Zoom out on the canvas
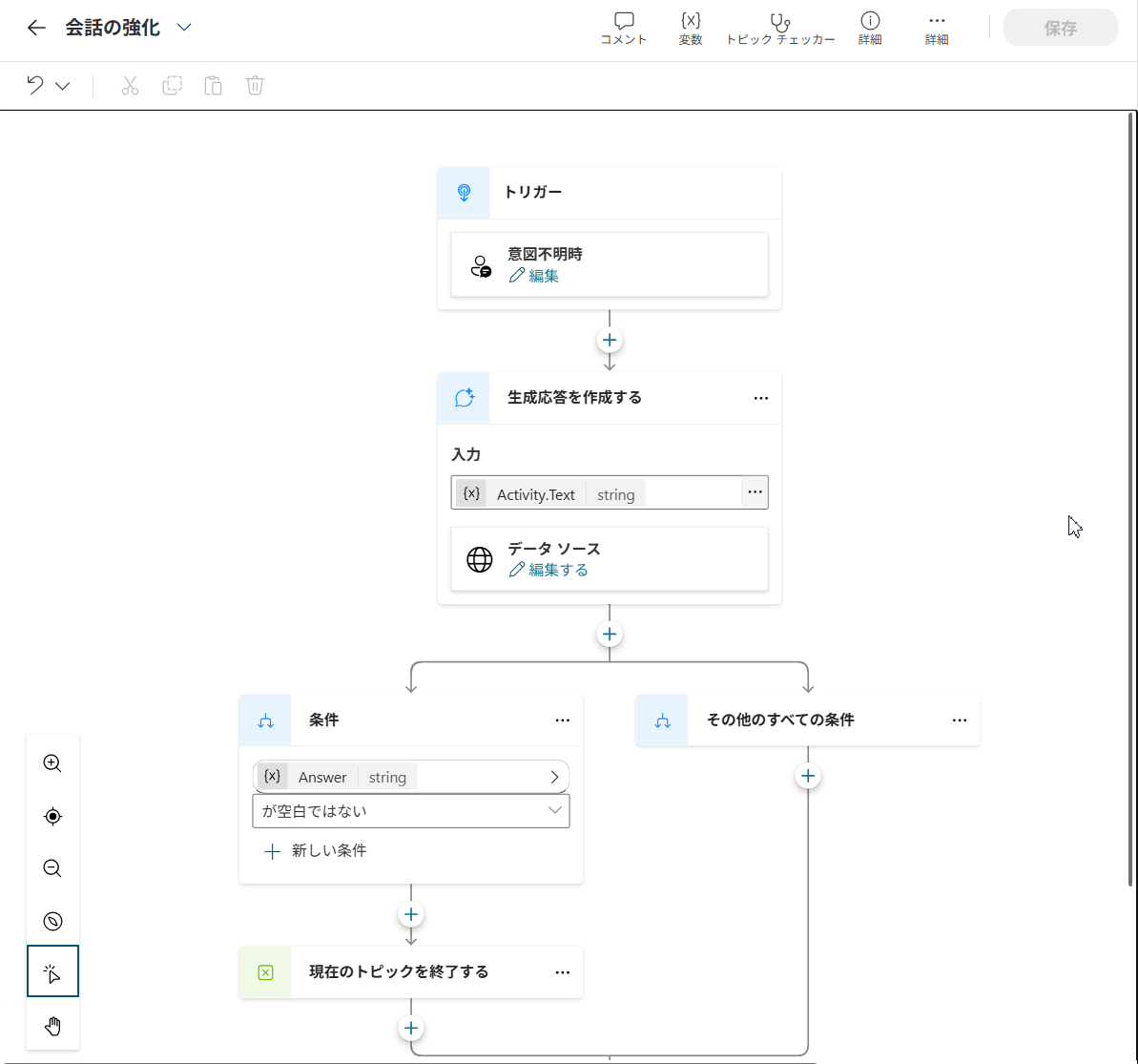Viewport: 1138px width, 1064px height. click(52, 868)
